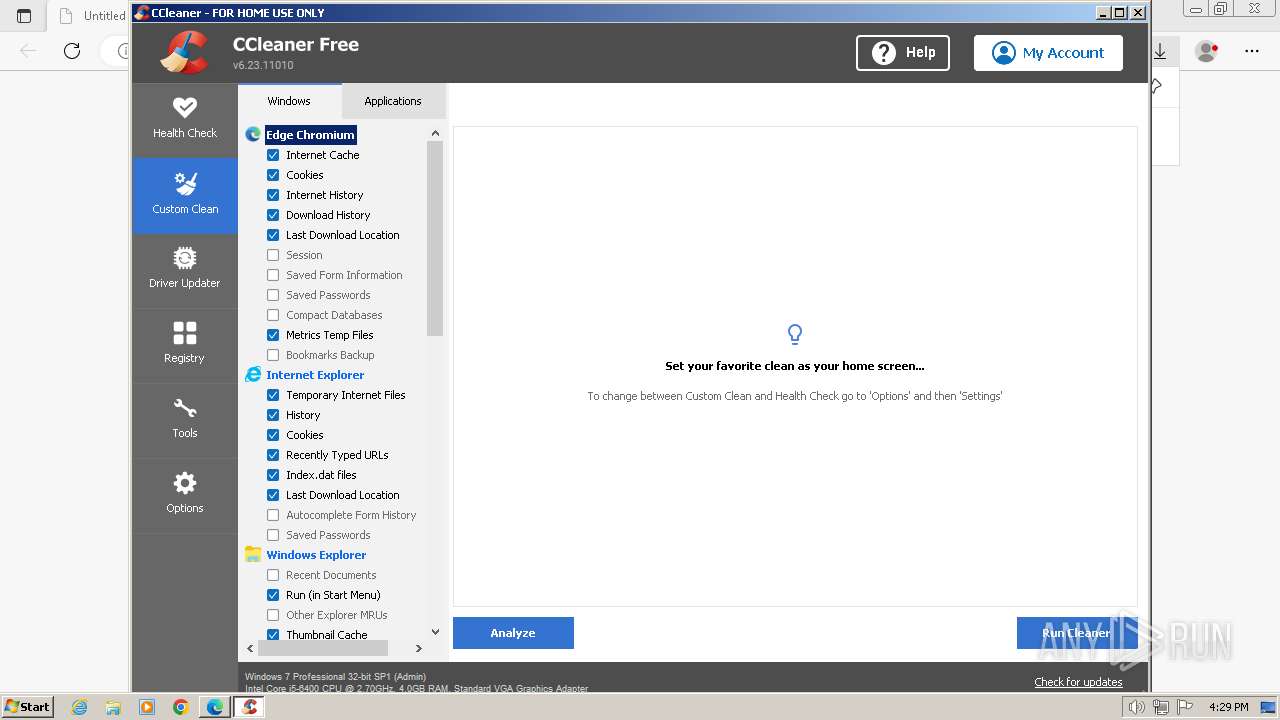1280x720 pixels.
Task: Open Internet Explorer from the taskbar
Action: pyautogui.click(x=80, y=707)
